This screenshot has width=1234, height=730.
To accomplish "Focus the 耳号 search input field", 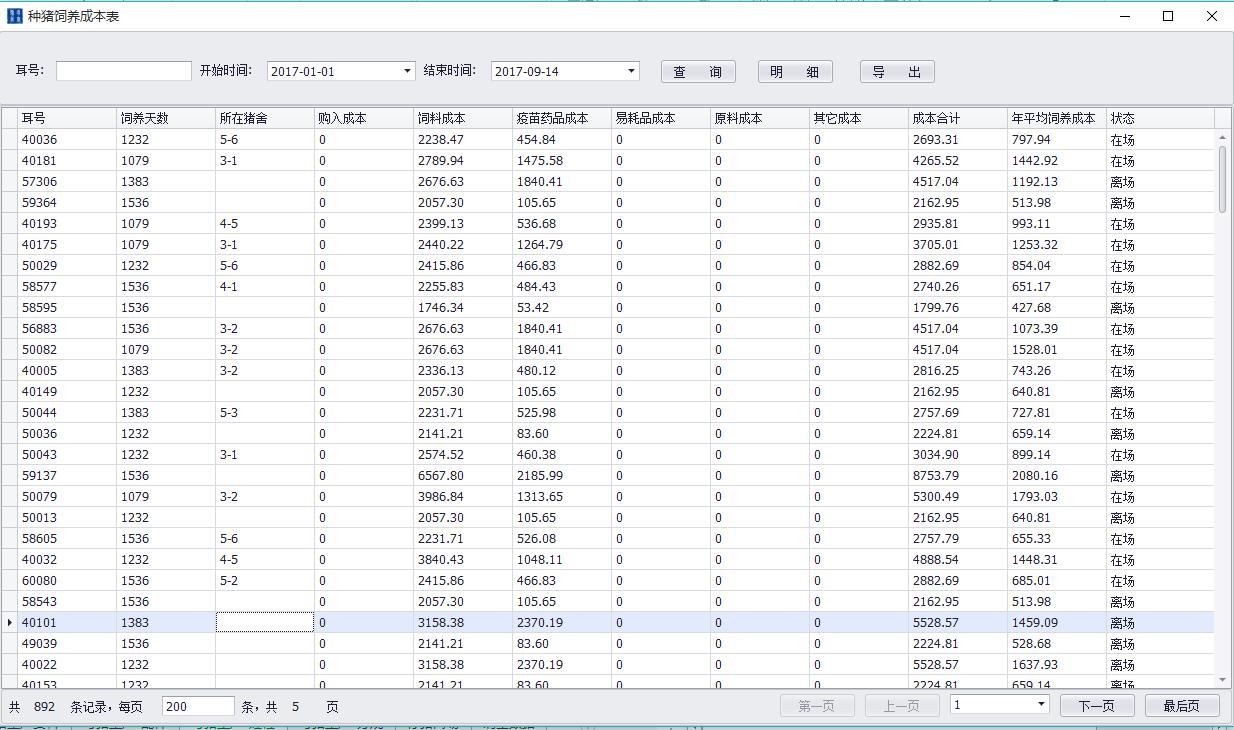I will point(124,71).
